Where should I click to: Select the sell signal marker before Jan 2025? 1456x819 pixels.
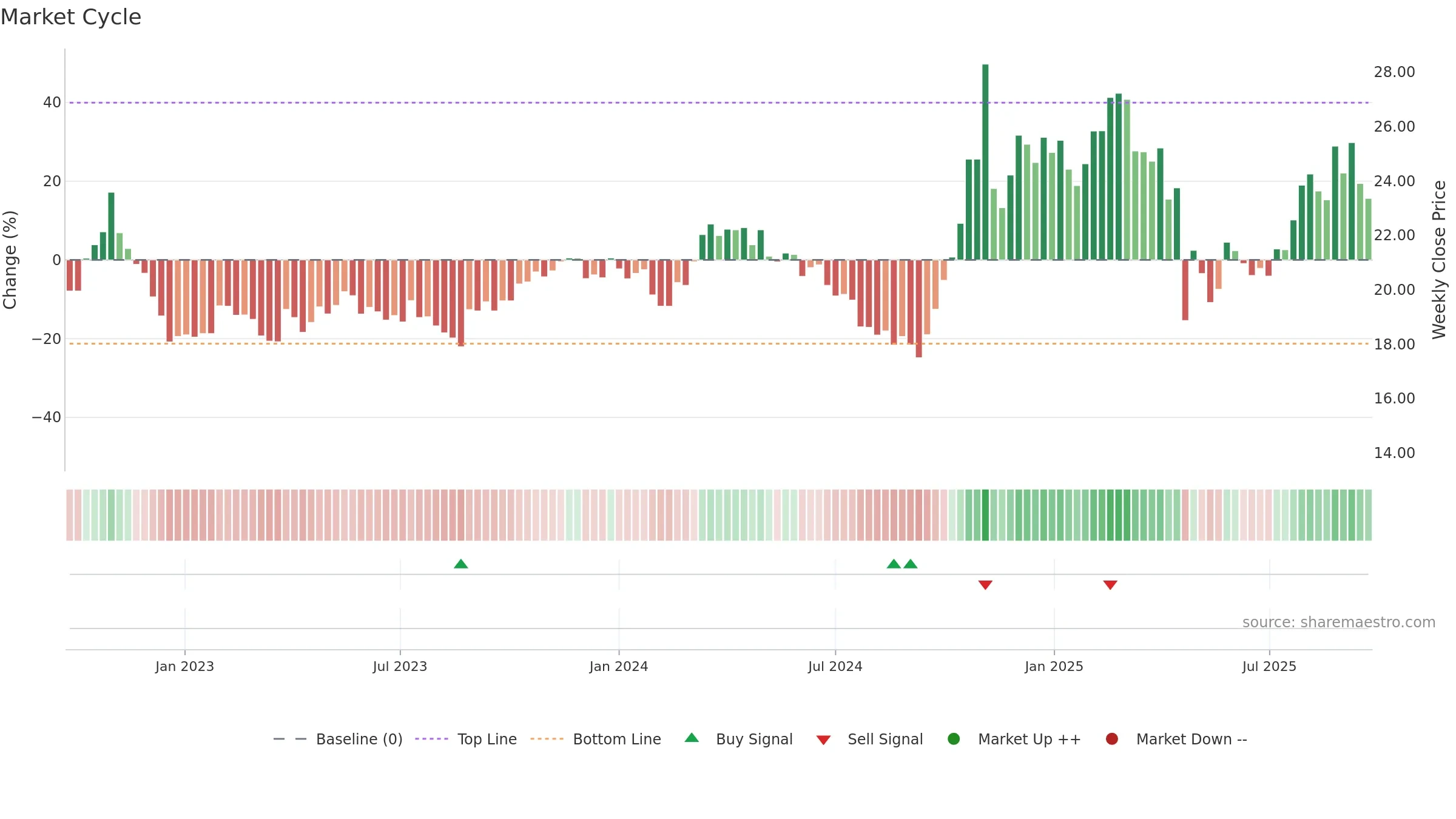985,585
